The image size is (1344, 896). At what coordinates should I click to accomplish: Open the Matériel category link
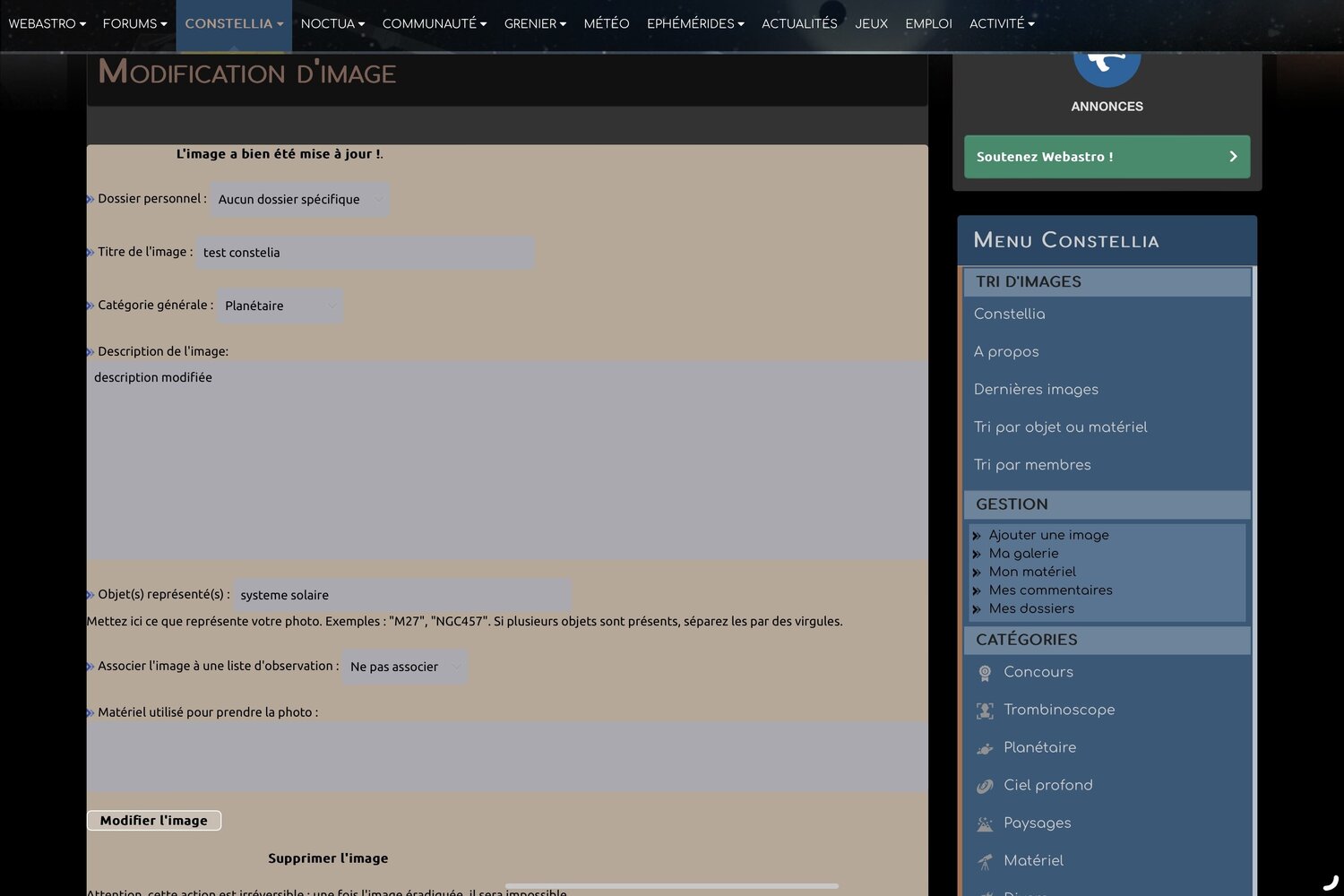click(x=1033, y=860)
